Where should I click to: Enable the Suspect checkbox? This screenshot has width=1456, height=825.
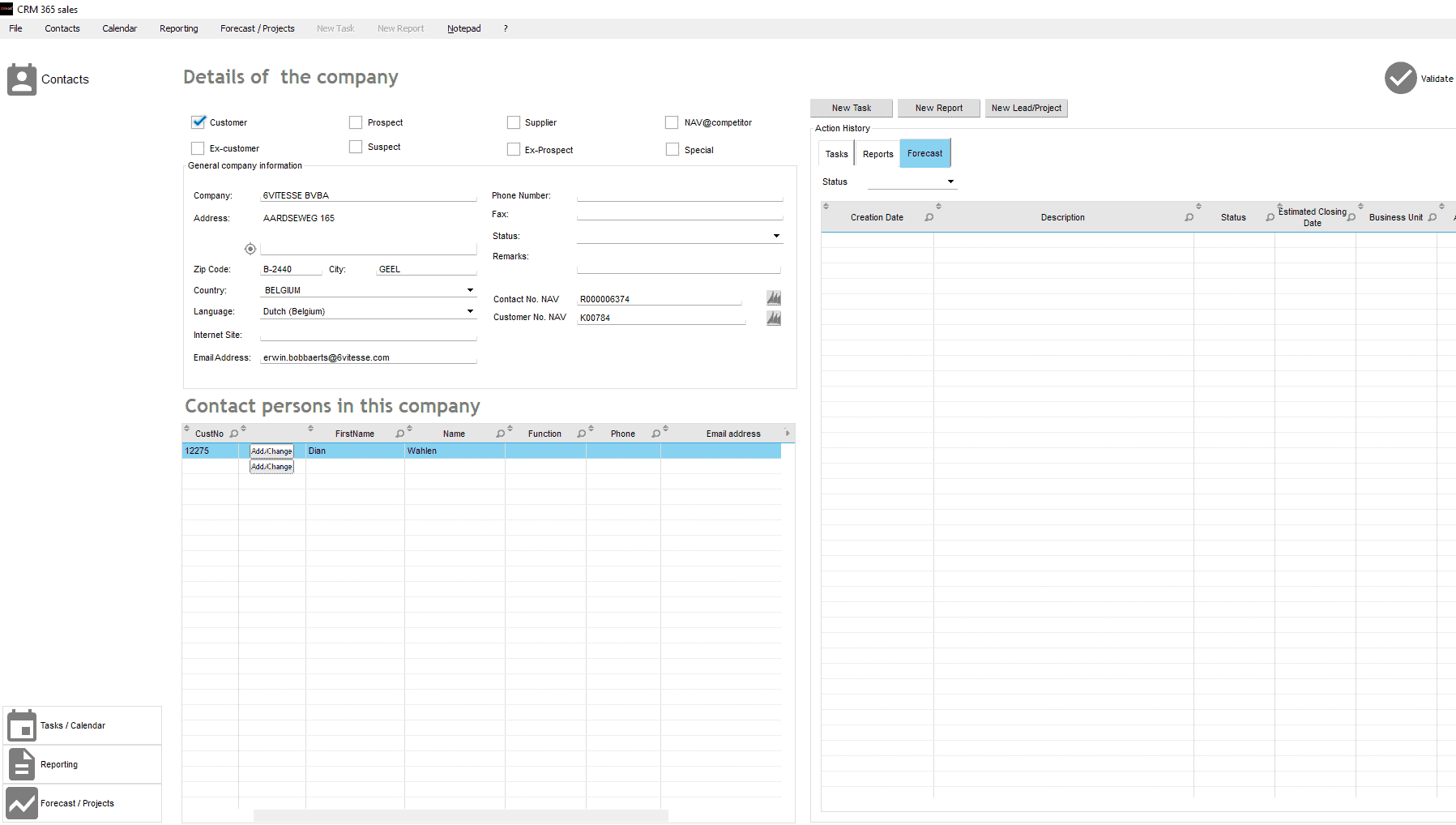click(356, 147)
